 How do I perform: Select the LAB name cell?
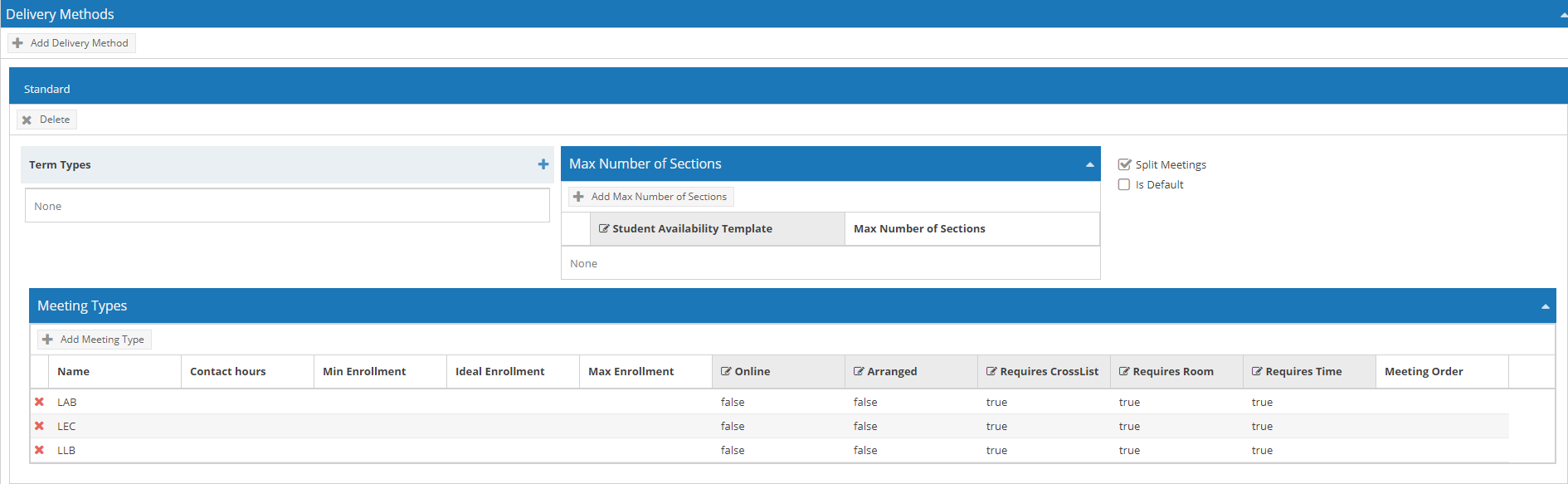pos(114,402)
